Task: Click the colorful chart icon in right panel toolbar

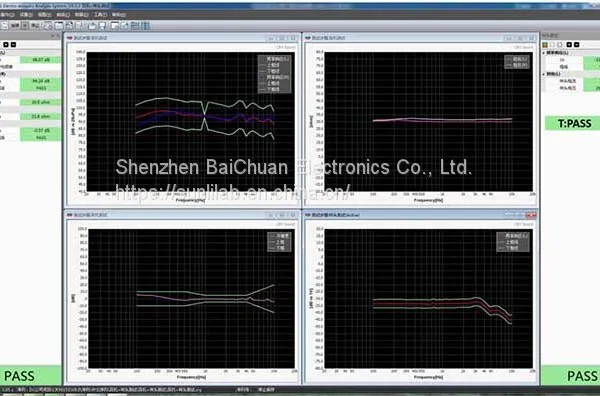Action: coord(545,45)
